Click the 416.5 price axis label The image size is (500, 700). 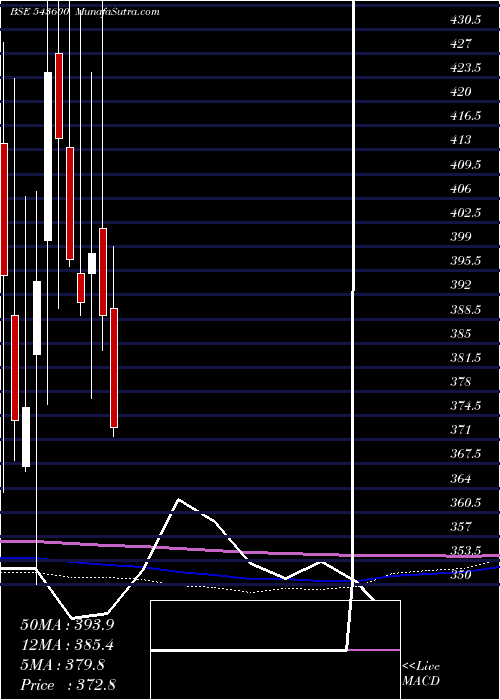(x=465, y=116)
